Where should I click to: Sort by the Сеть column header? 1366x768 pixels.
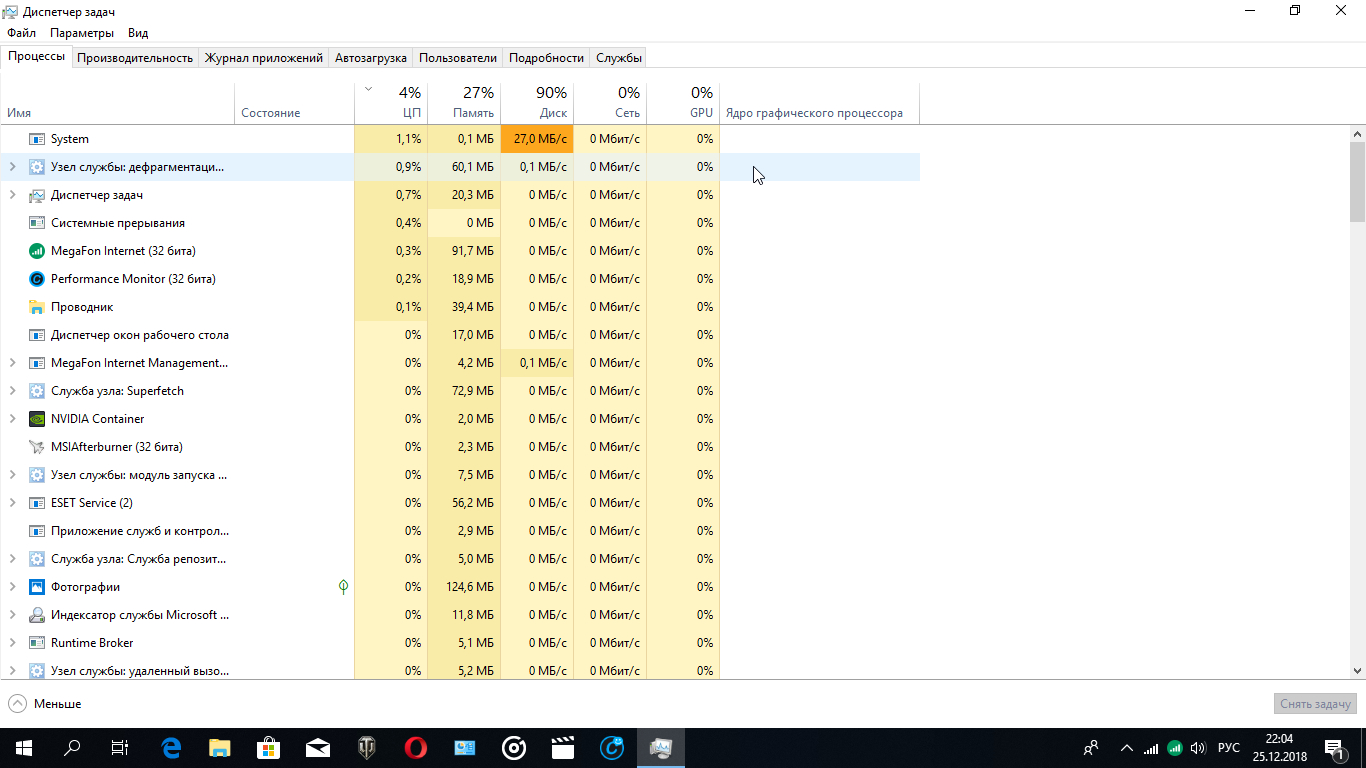[610, 103]
